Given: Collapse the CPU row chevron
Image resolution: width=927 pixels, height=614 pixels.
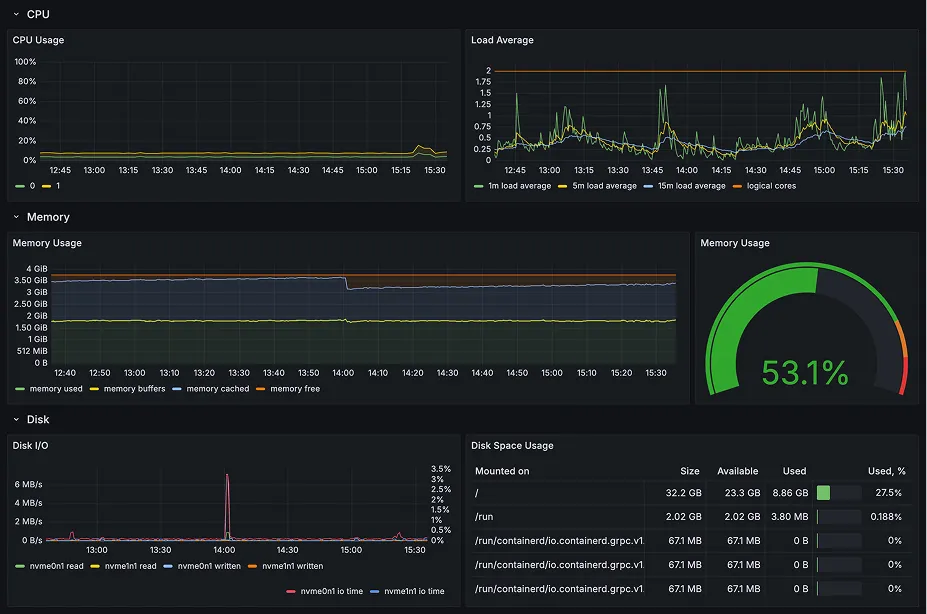Looking at the screenshot, I should point(16,14).
